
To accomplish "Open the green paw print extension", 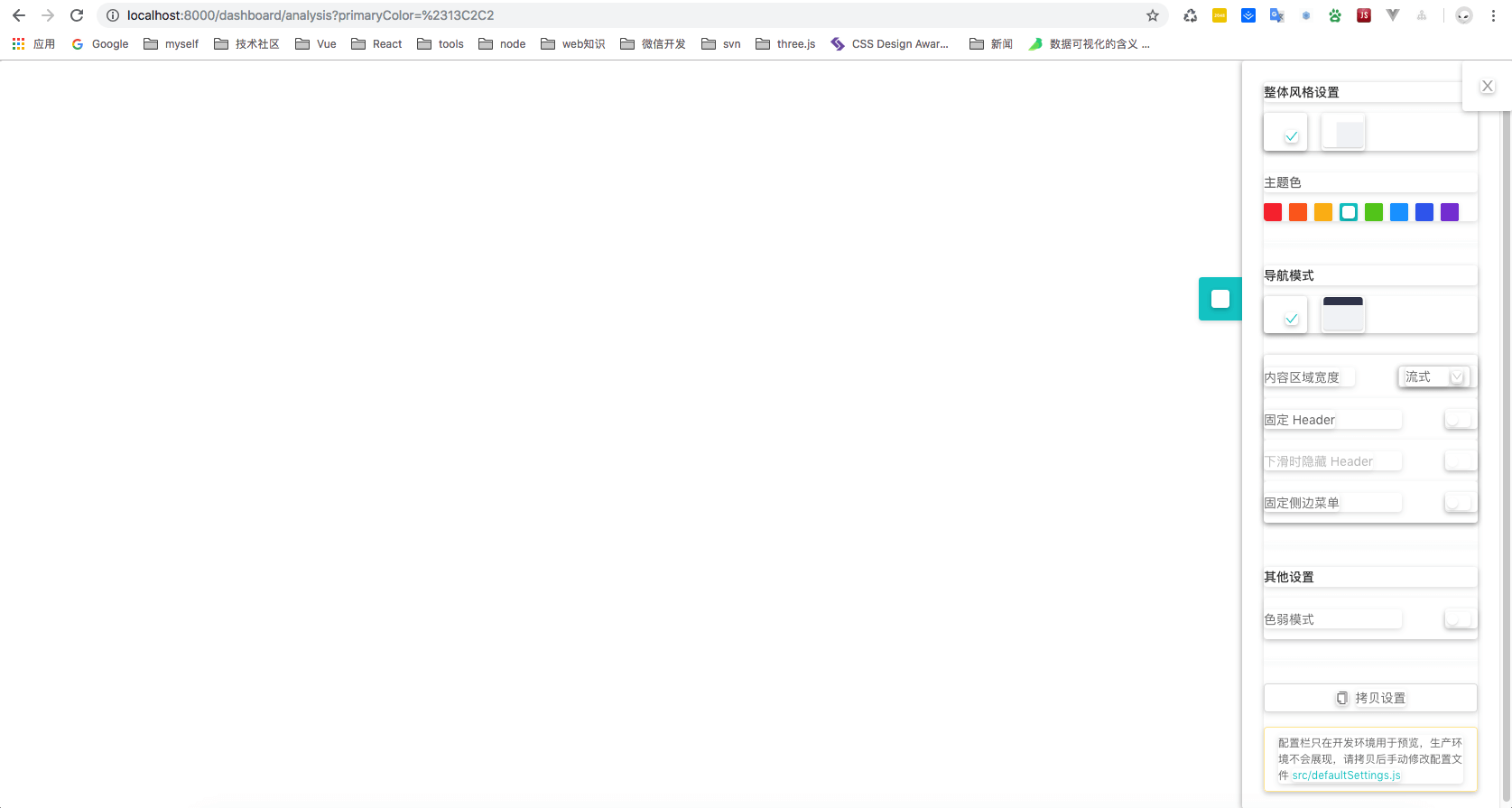I will tap(1335, 15).
